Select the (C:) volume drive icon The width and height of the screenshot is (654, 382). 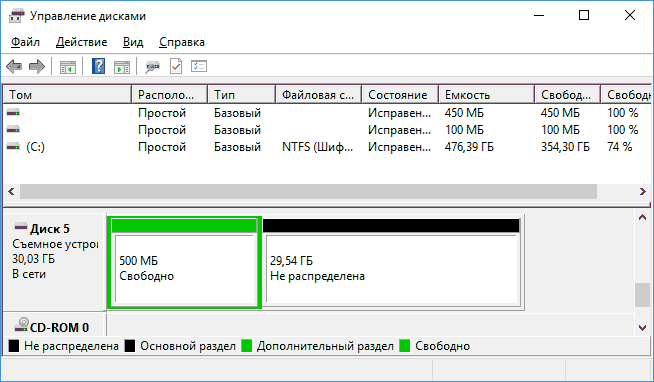tap(13, 147)
